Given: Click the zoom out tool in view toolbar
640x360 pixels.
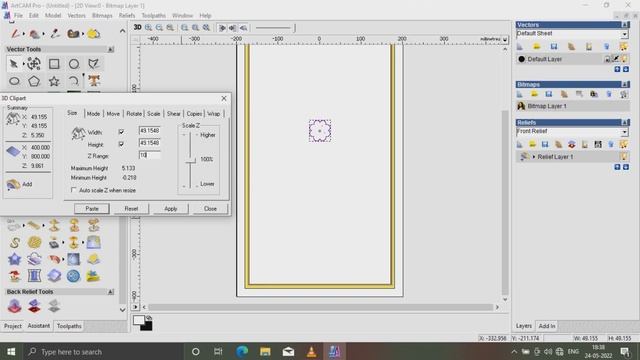Looking at the screenshot, I should (159, 27).
